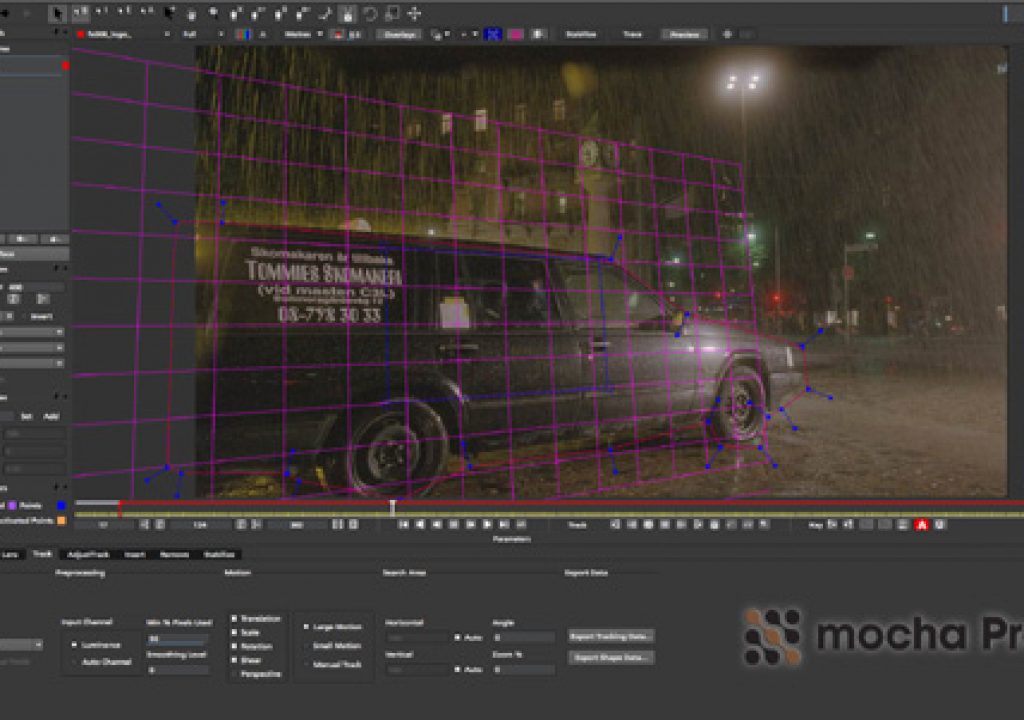Click the four-arrow move tool icon
1024x720 pixels.
point(414,14)
